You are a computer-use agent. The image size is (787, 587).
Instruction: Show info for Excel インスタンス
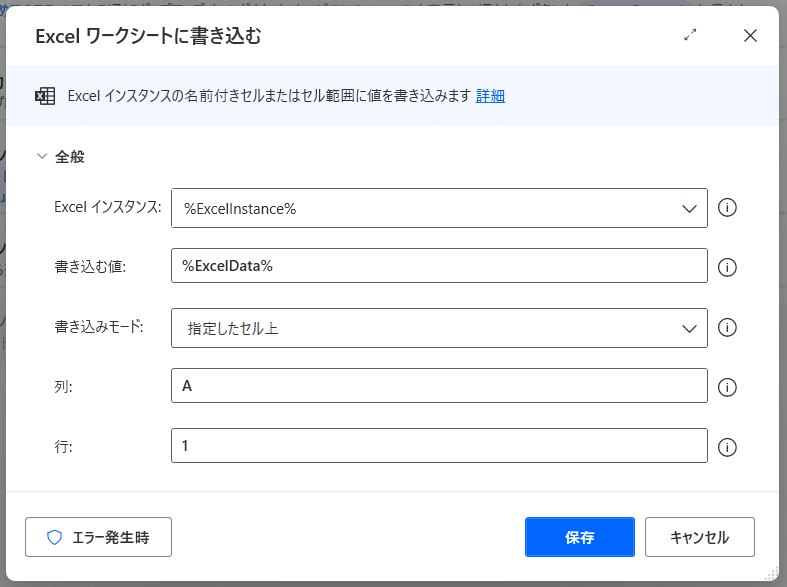click(x=727, y=207)
